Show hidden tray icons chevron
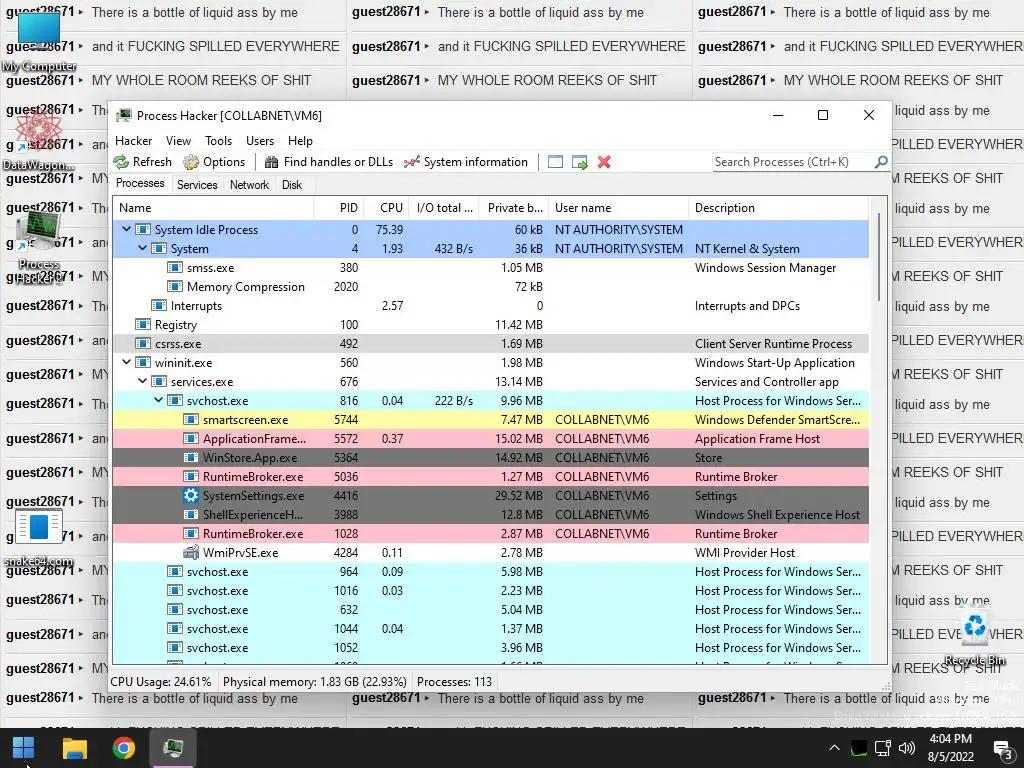 coord(835,748)
